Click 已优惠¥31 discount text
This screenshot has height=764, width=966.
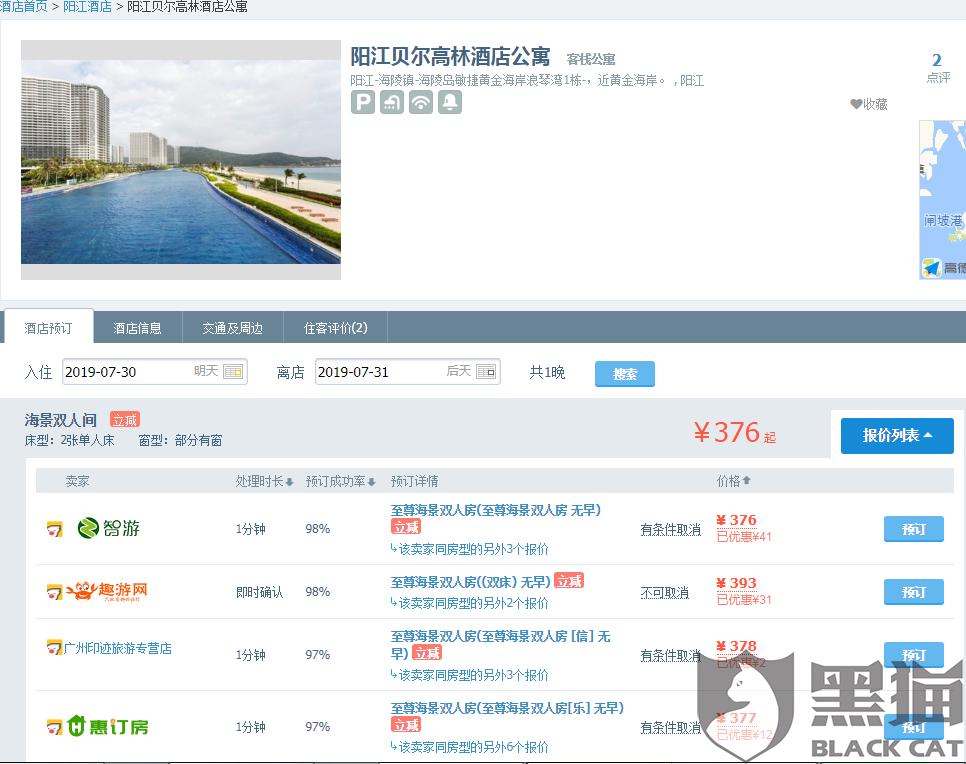[744, 599]
